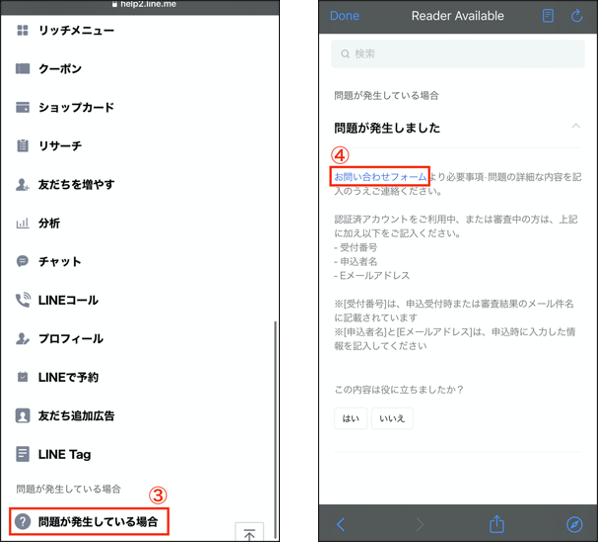Screen dimensions: 598x542
Task: Tap the クーポン ticket icon
Action: [x=23, y=69]
